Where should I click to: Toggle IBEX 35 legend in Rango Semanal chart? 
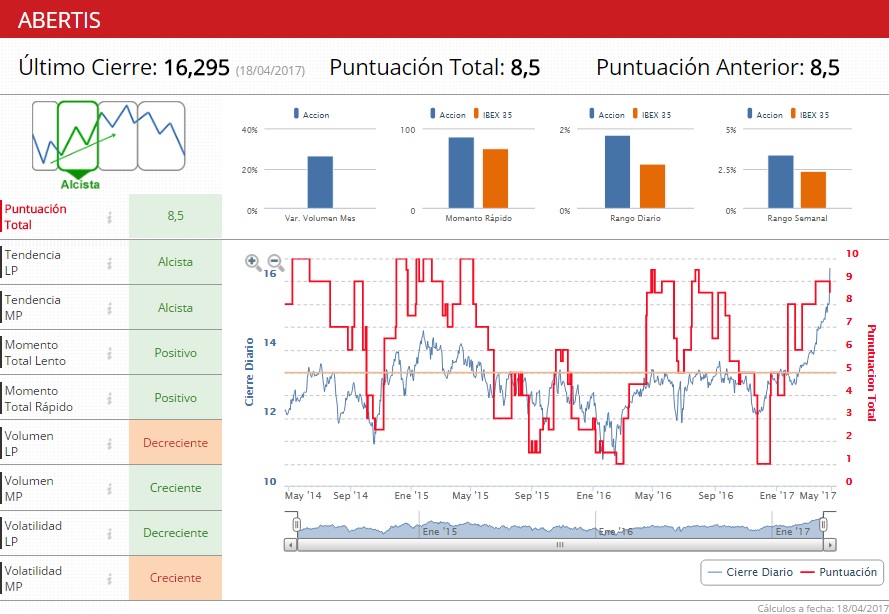810,114
